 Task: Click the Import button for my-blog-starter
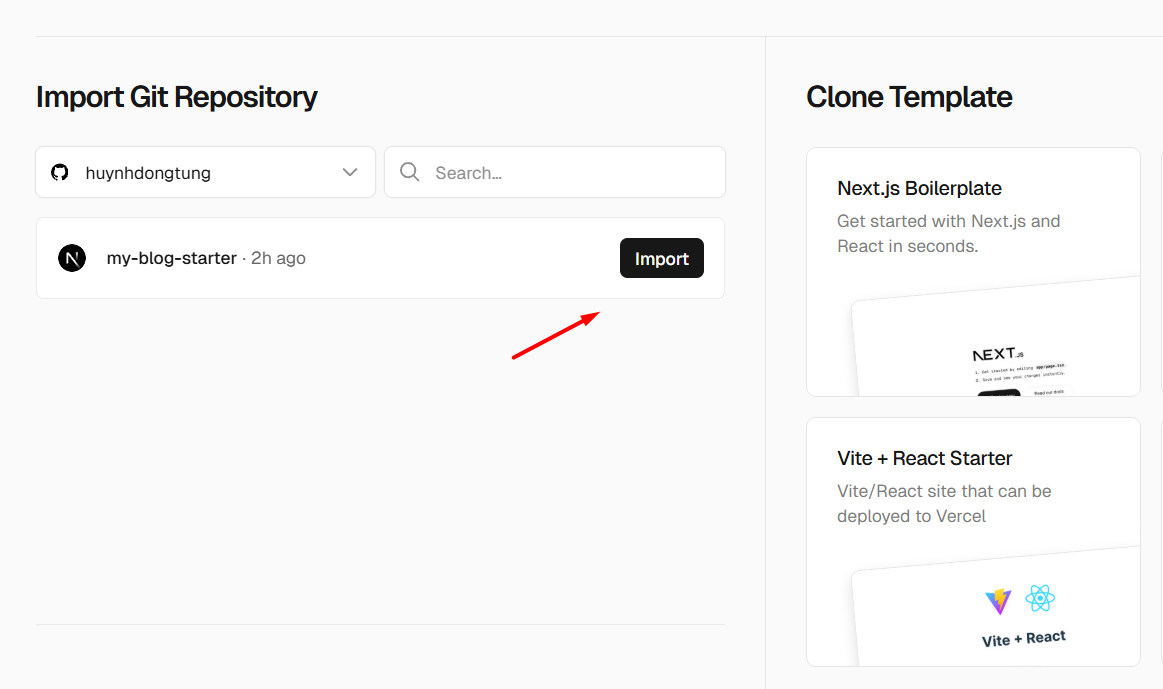tap(661, 258)
